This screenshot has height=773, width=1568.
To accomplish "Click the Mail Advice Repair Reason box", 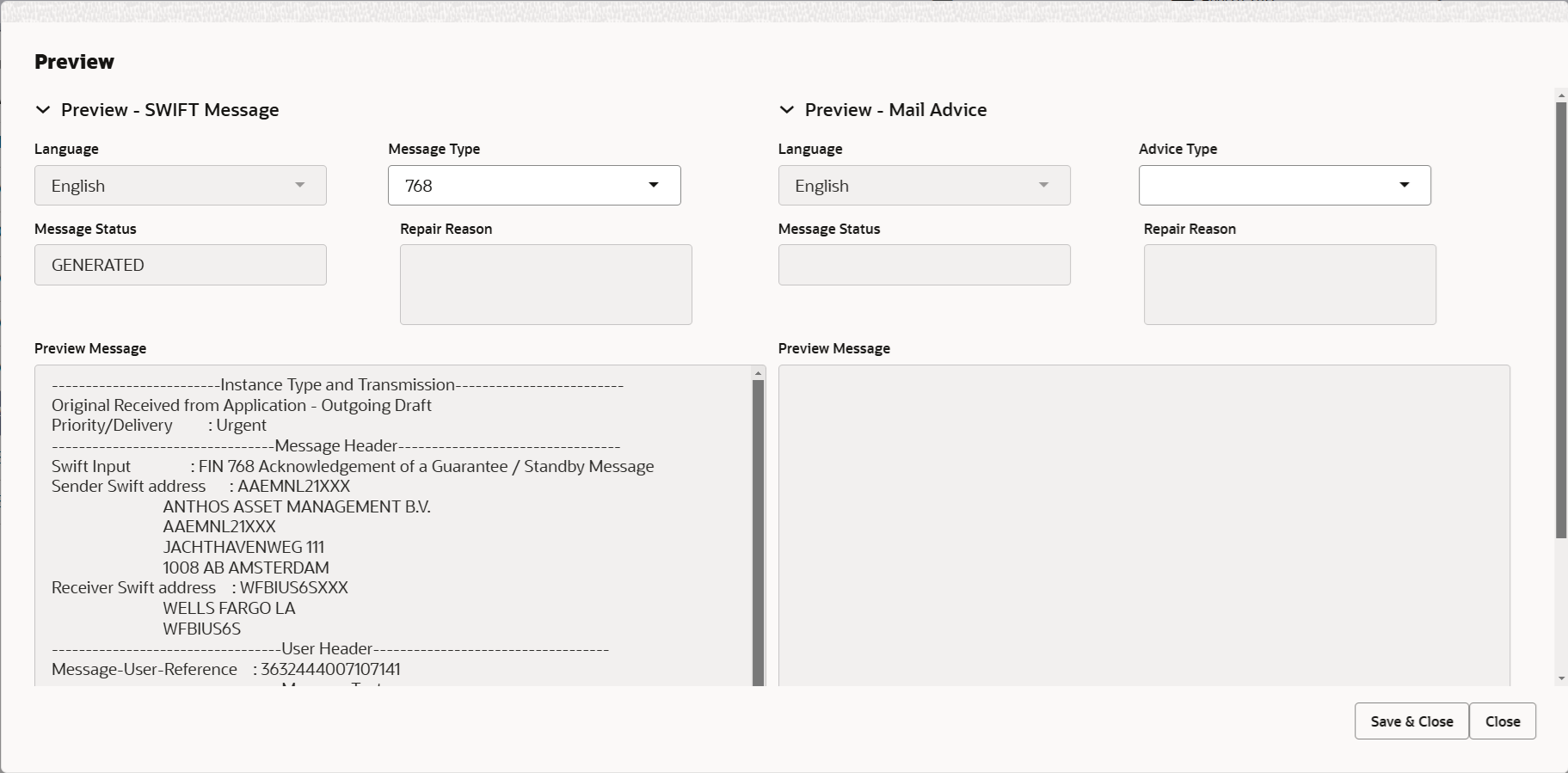I will (1289, 285).
